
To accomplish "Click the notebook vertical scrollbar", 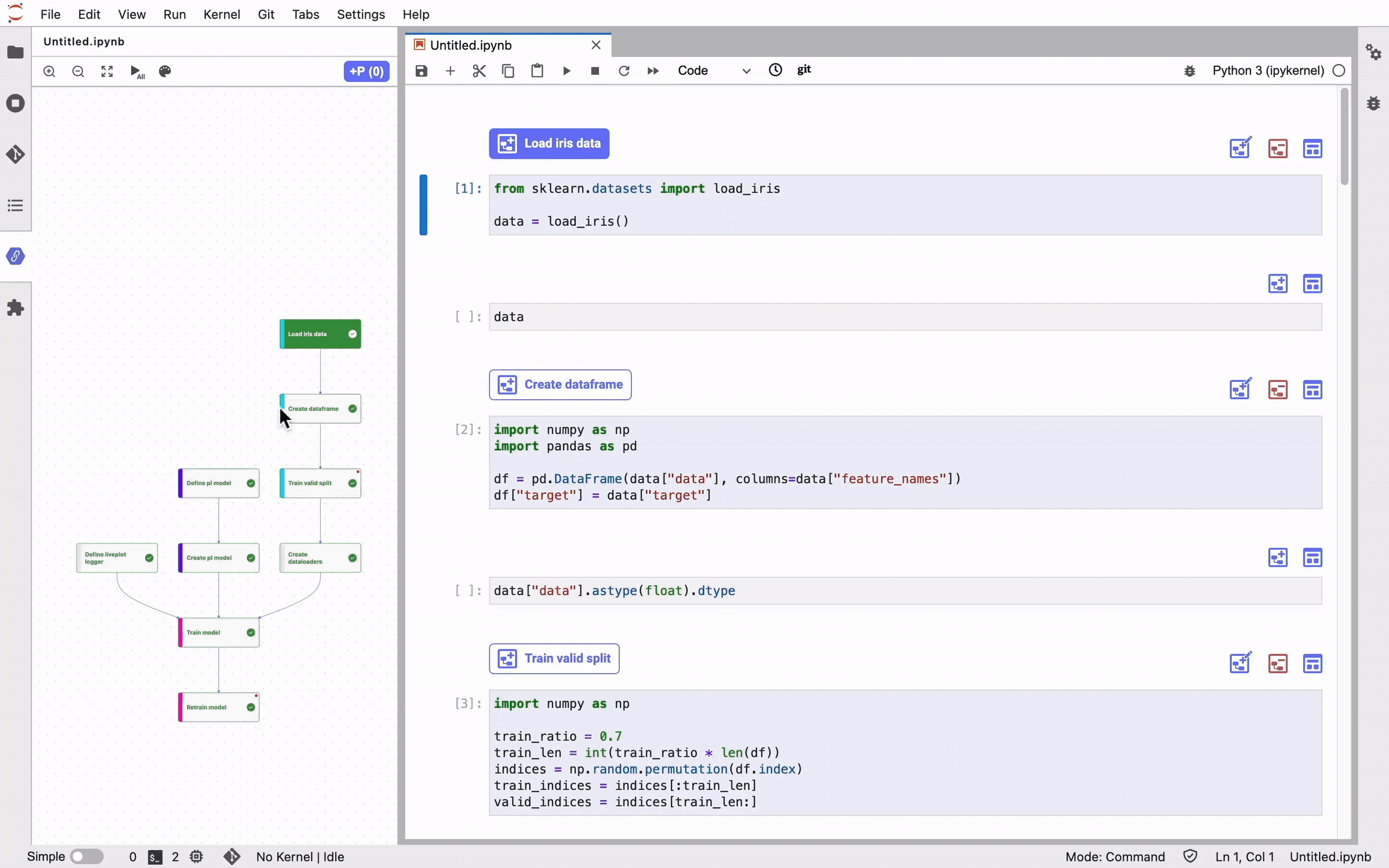I will (1344, 138).
